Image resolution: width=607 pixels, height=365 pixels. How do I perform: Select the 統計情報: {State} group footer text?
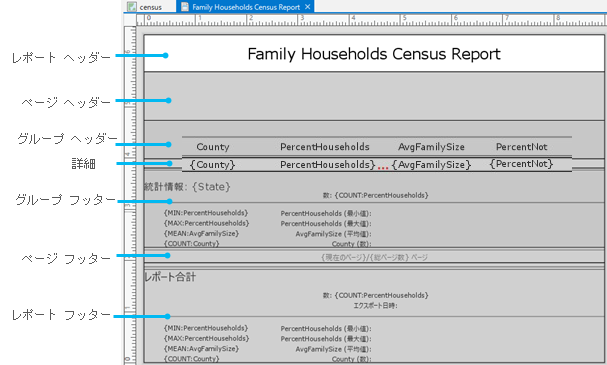[x=187, y=187]
